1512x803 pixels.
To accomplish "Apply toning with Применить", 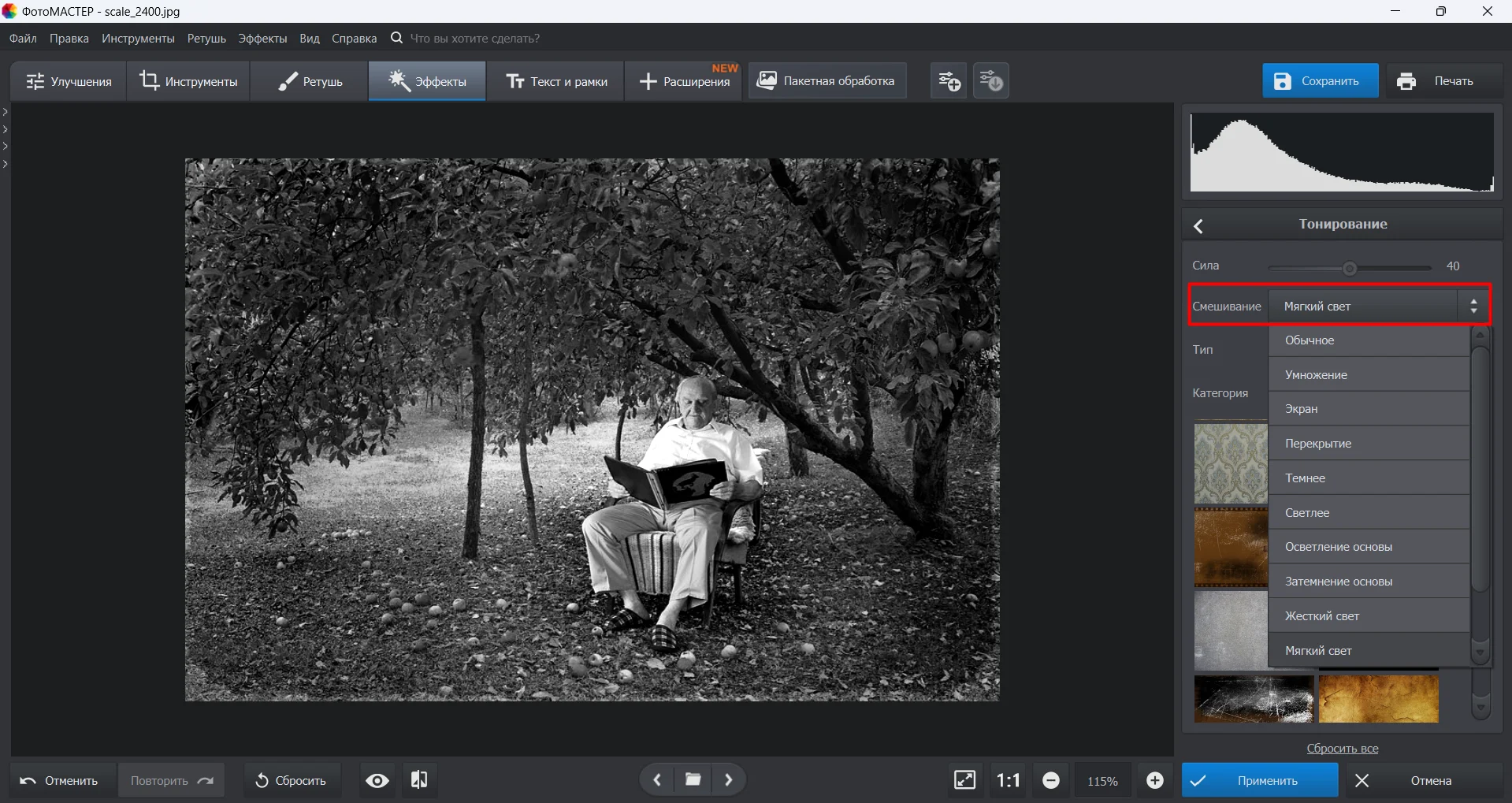I will point(1259,780).
